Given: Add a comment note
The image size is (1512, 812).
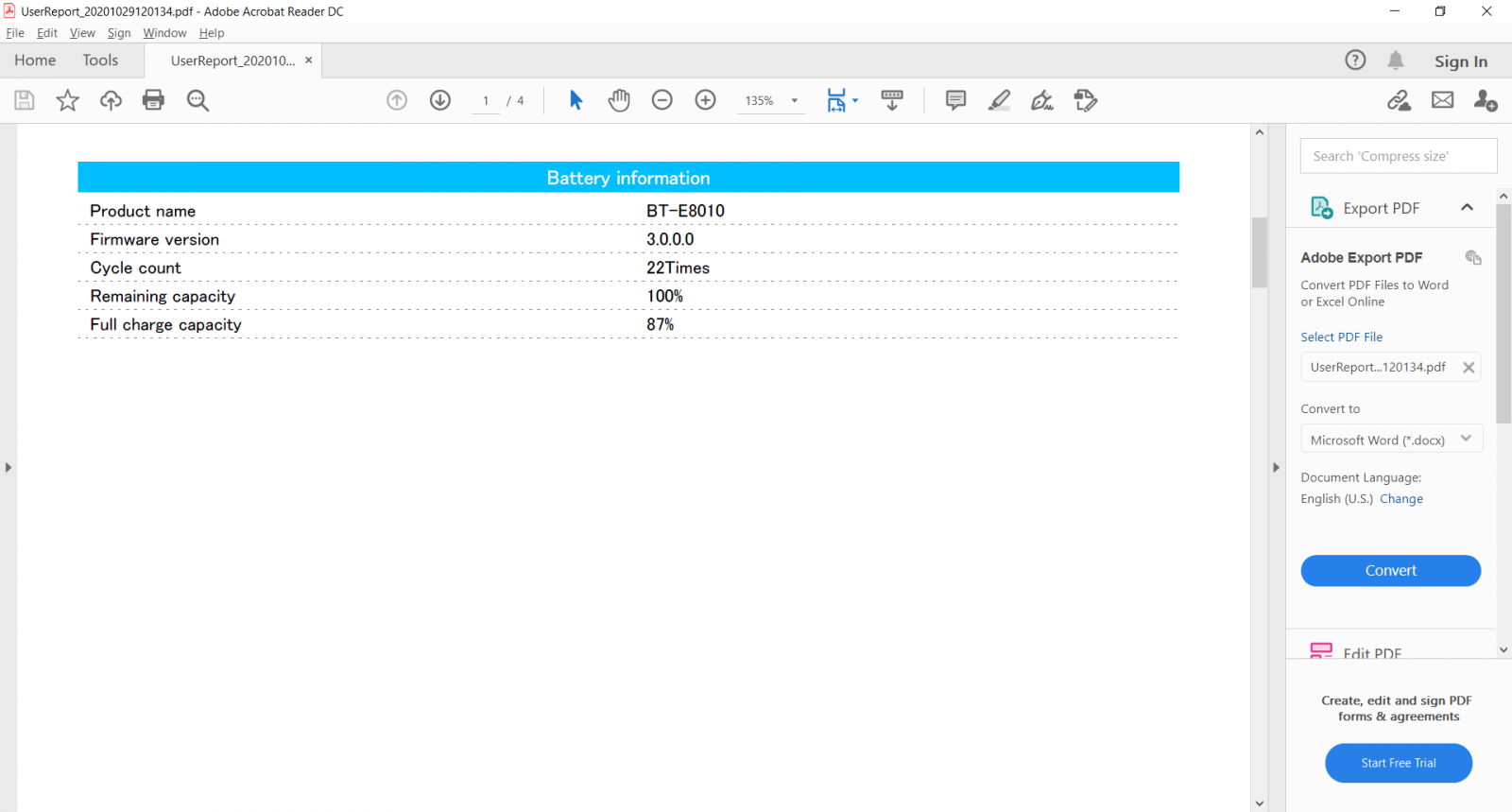Looking at the screenshot, I should click(x=955, y=100).
